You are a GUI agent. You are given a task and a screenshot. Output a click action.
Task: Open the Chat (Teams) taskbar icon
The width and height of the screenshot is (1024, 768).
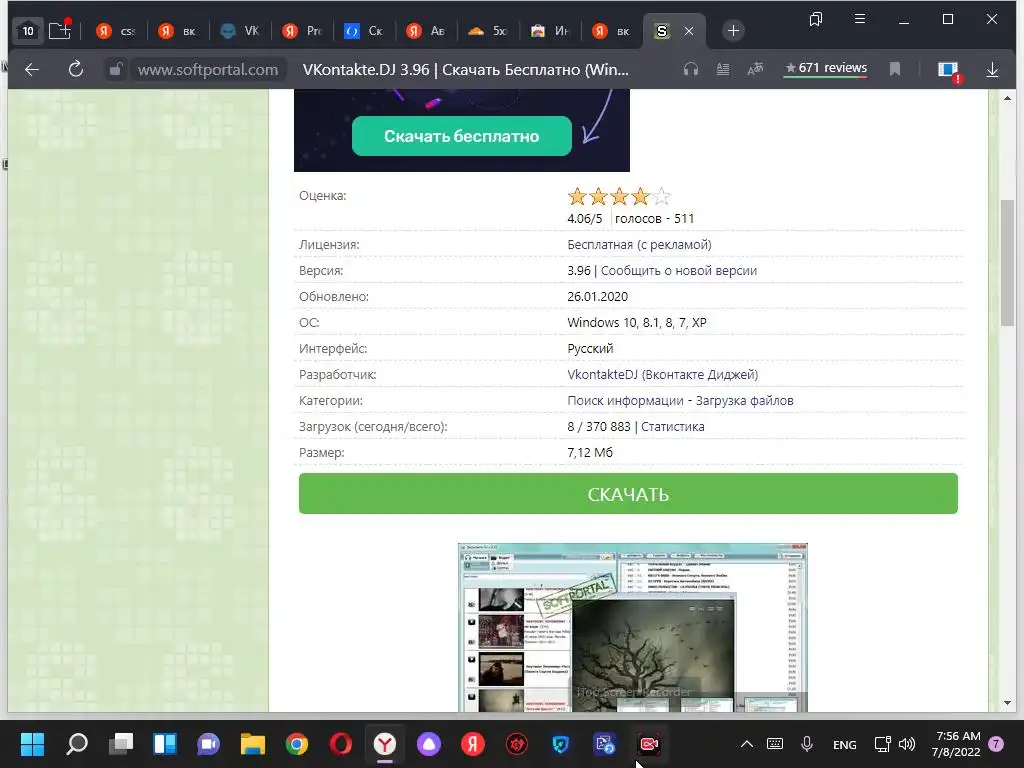click(208, 744)
